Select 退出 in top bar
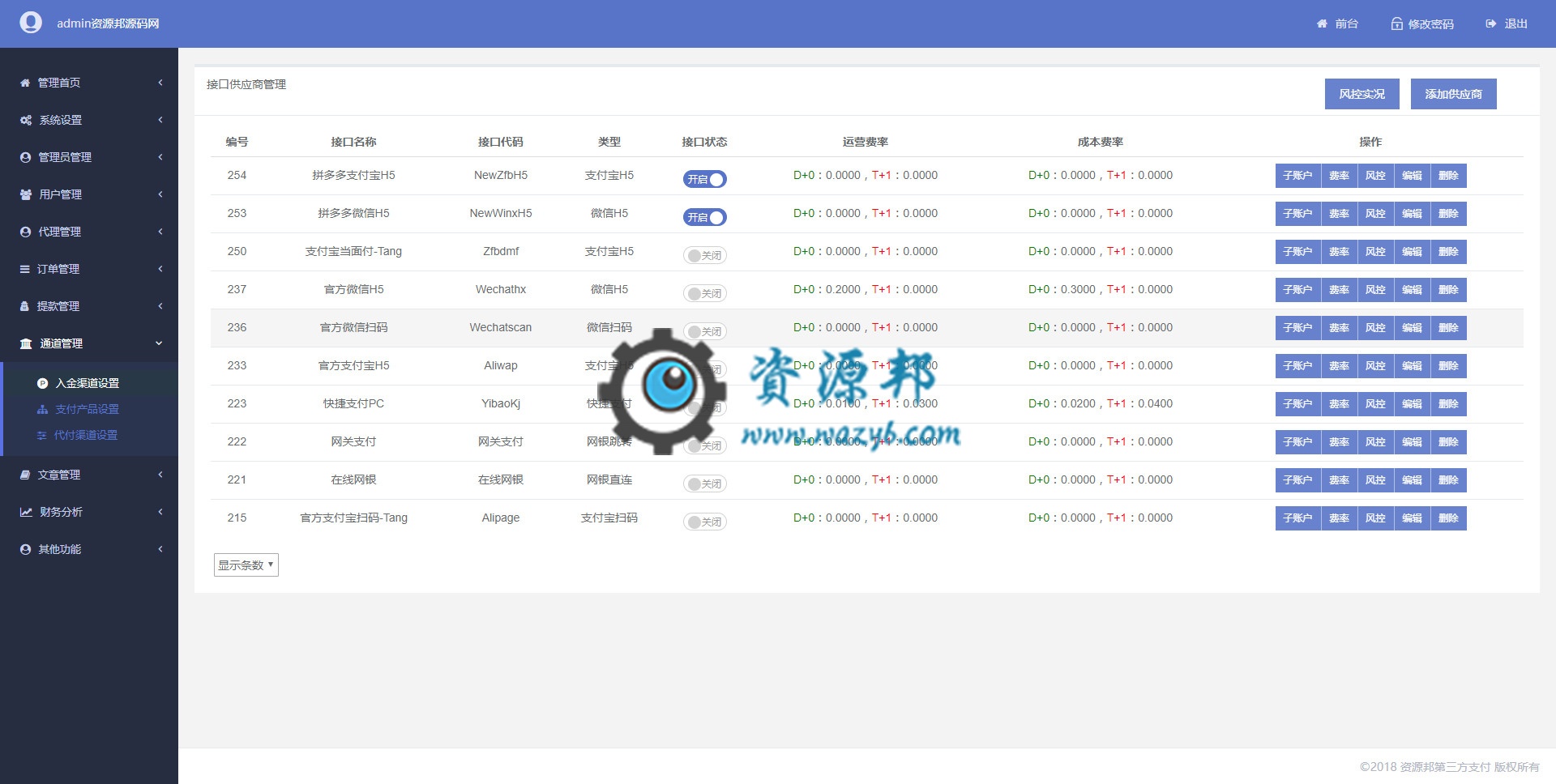 pos(1515,23)
